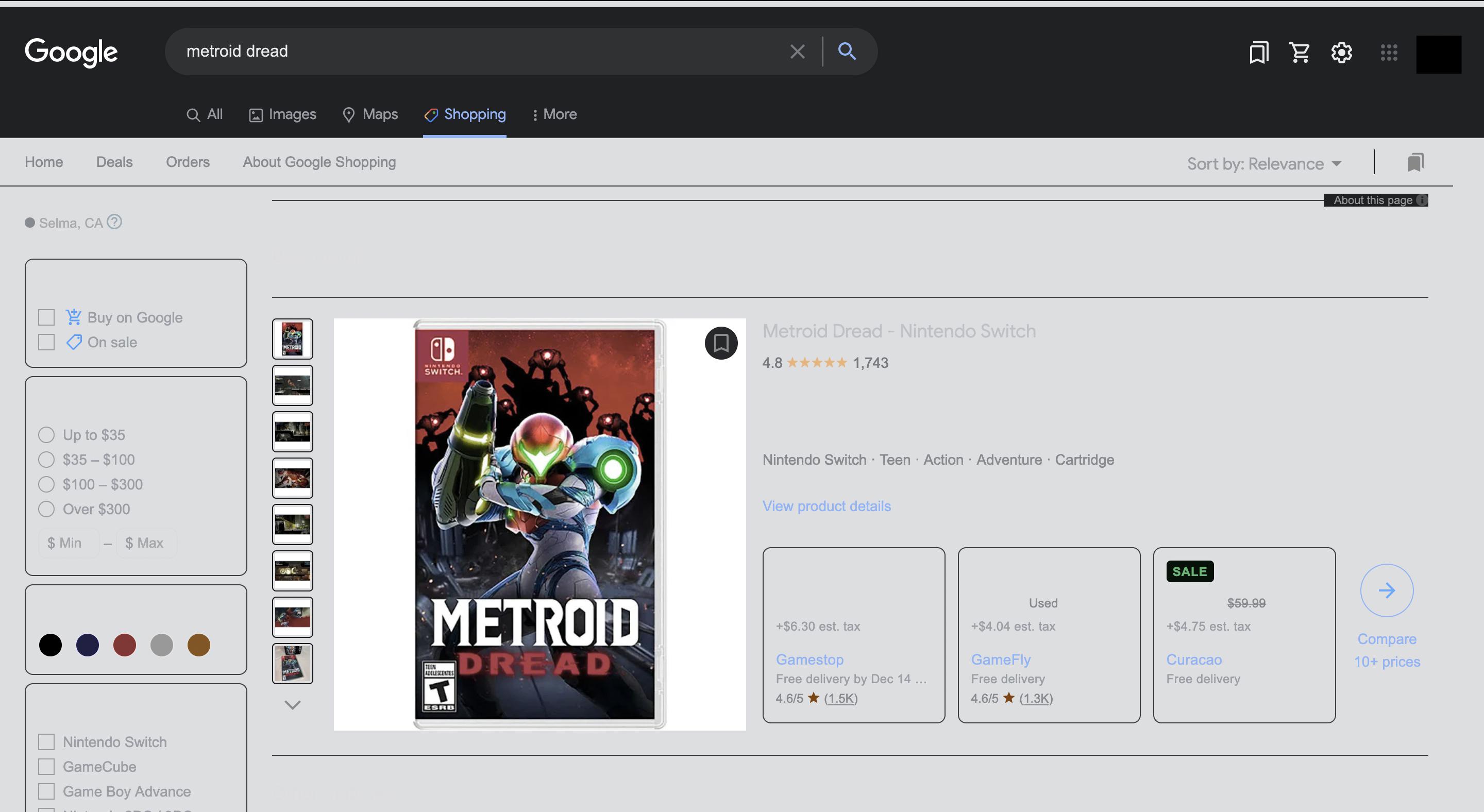Open the GameFly seller link
Image resolution: width=1484 pixels, height=812 pixels.
coord(1001,659)
